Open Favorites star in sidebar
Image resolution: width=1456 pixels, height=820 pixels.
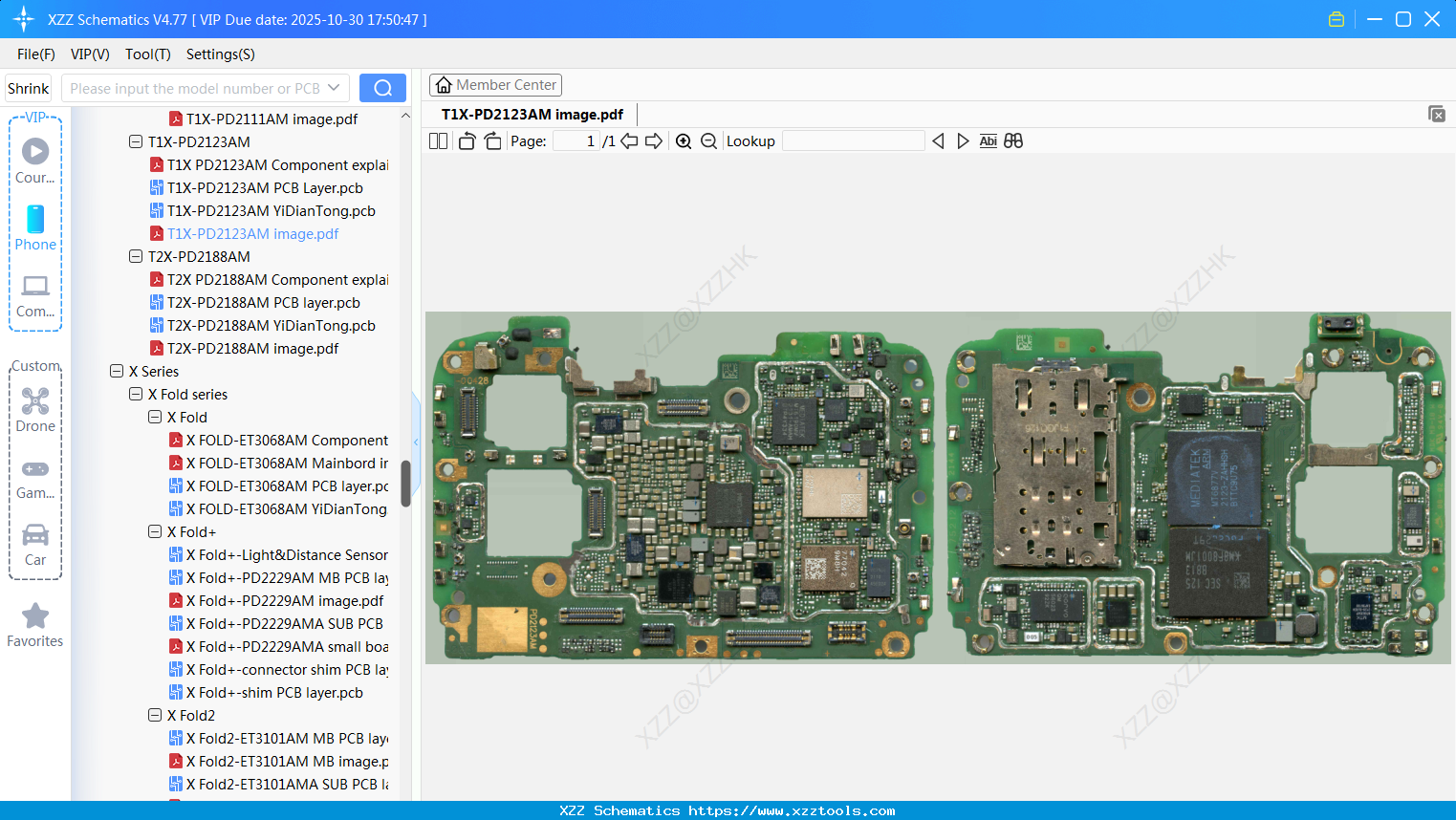[35, 625]
